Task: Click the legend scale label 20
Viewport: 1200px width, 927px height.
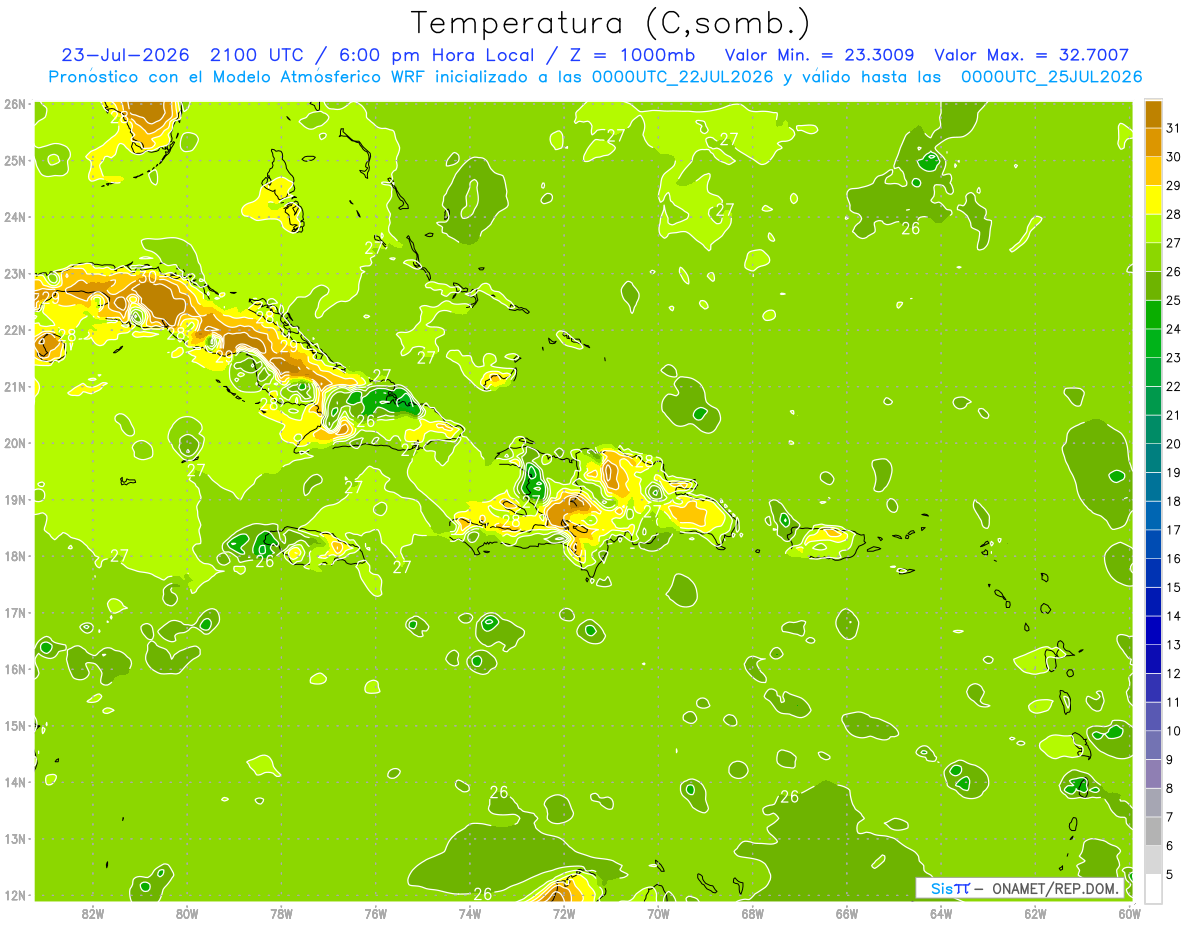Action: click(1174, 444)
